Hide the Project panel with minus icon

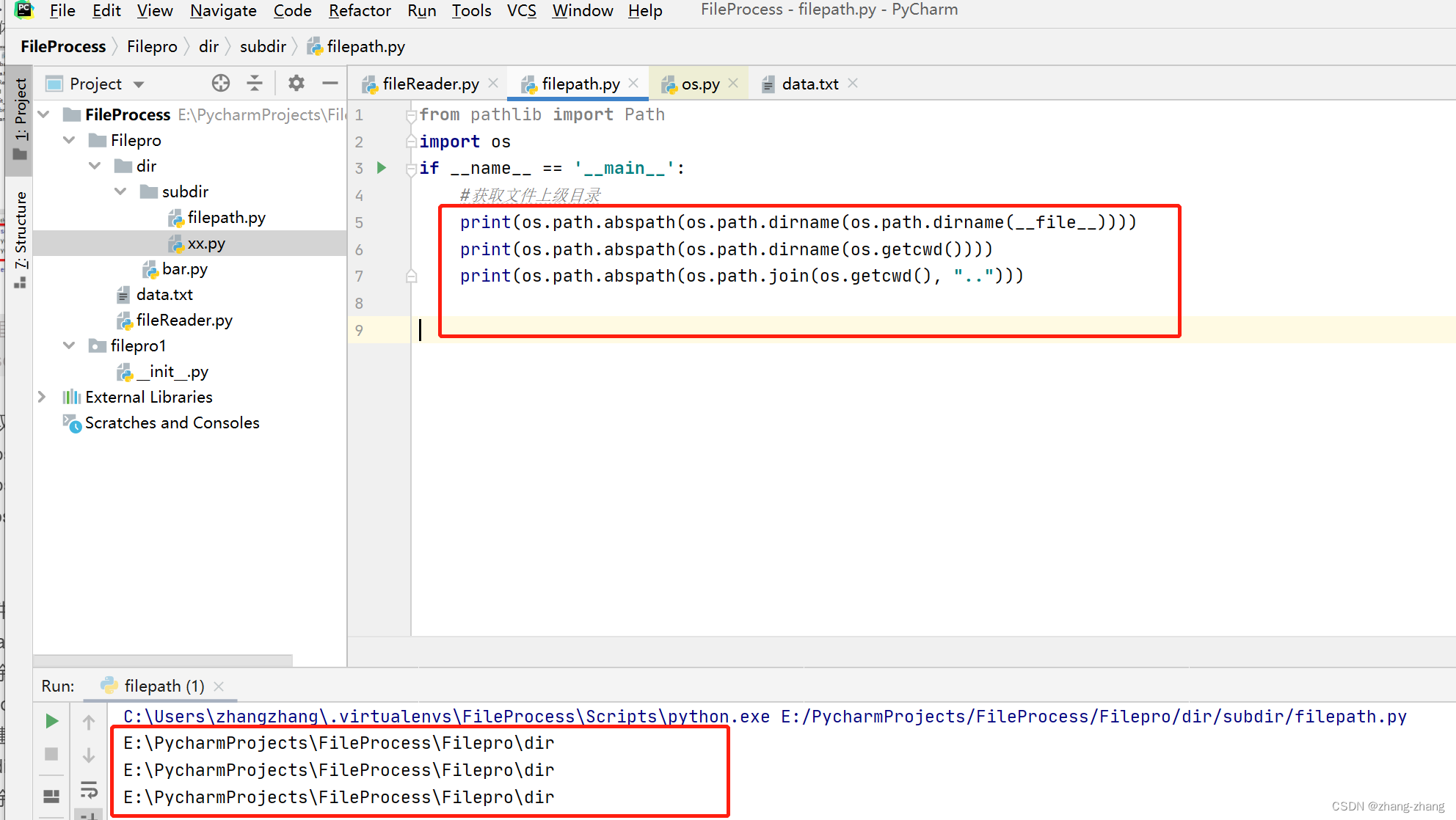(x=330, y=84)
